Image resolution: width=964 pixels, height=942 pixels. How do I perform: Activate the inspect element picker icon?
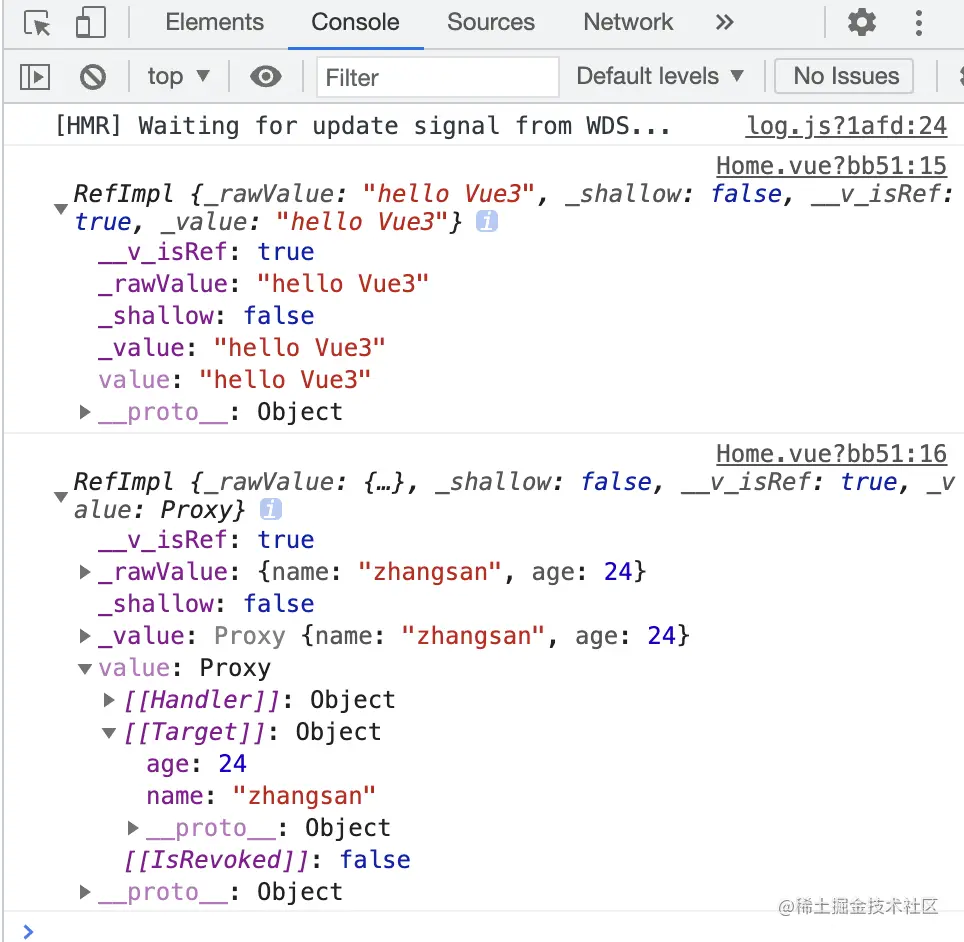point(37,23)
